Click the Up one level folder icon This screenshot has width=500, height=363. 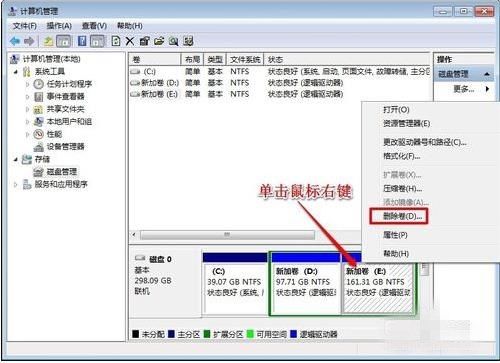click(x=49, y=41)
